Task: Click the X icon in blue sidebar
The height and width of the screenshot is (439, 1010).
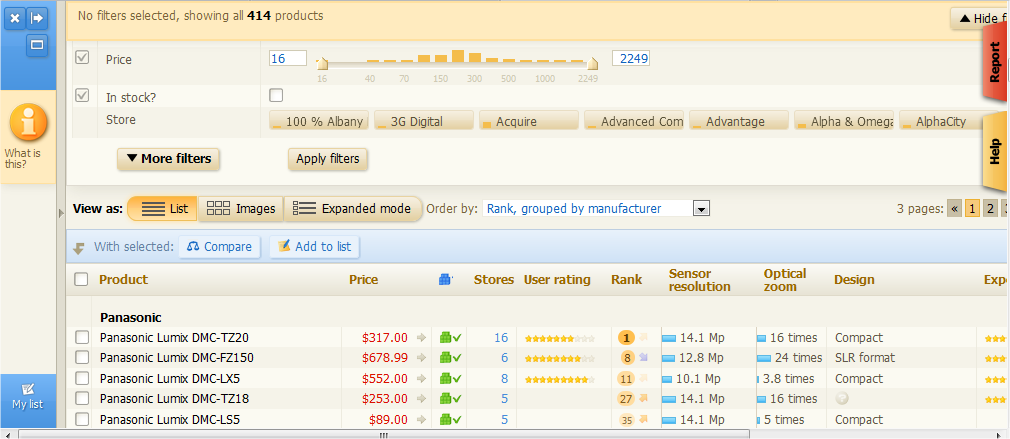Action: coord(15,18)
